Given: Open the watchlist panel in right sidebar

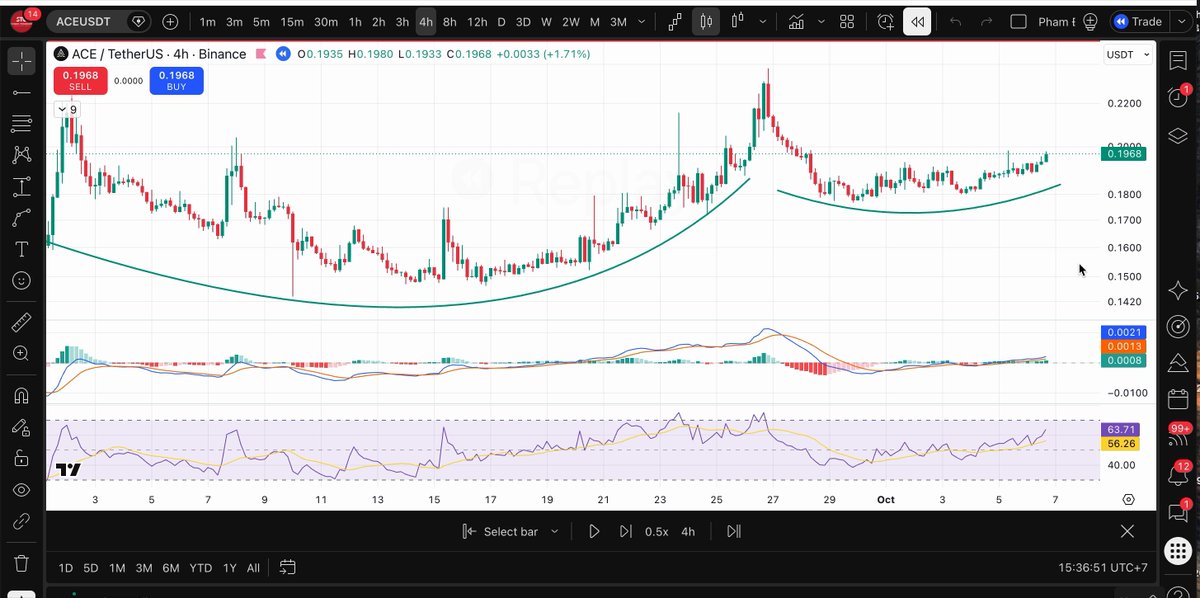Looking at the screenshot, I should coord(1177,60).
